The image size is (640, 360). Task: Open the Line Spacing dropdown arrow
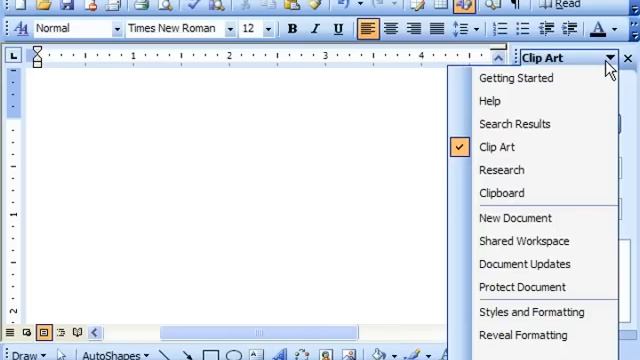tap(476, 29)
